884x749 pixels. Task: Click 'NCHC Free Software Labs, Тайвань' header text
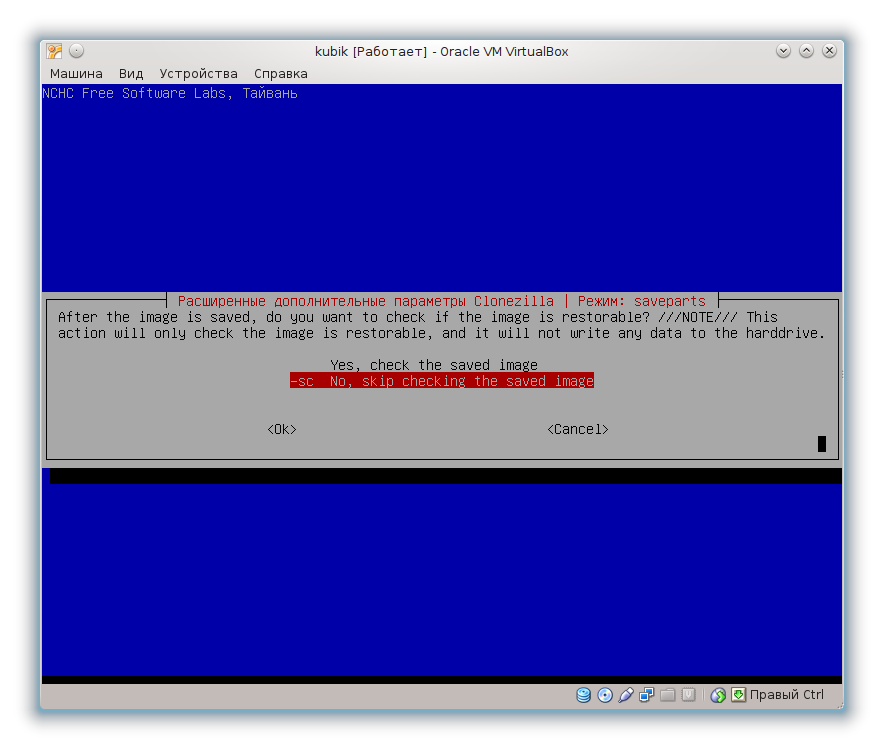point(170,94)
